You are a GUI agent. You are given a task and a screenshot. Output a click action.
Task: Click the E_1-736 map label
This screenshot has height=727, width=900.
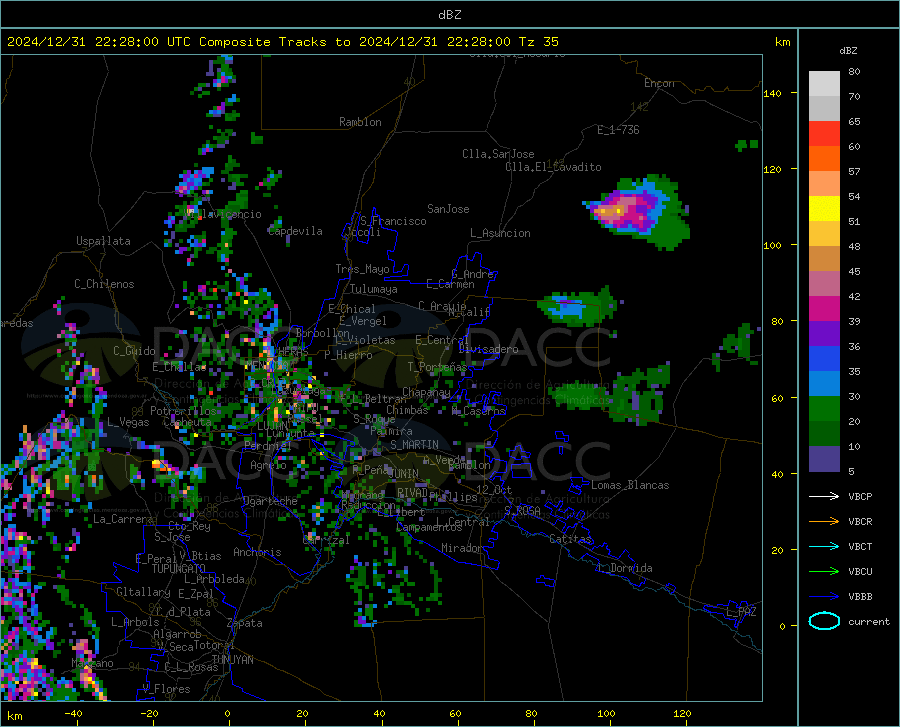[x=618, y=130]
